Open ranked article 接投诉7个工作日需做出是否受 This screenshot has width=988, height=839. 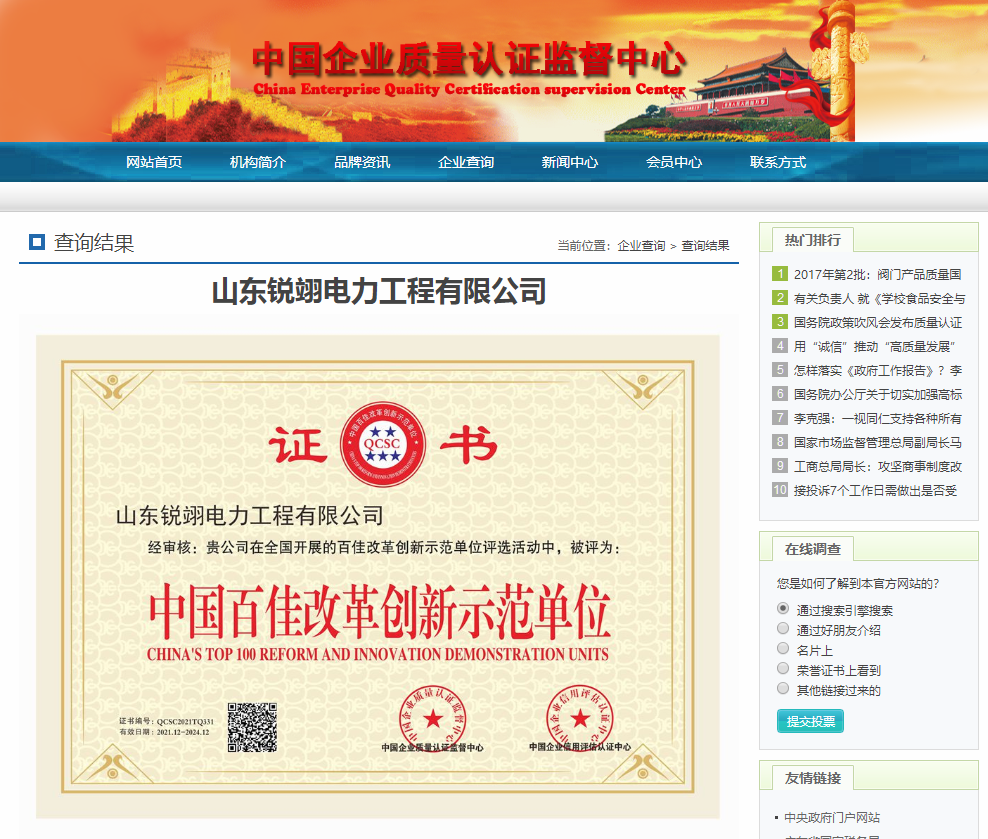coord(875,490)
